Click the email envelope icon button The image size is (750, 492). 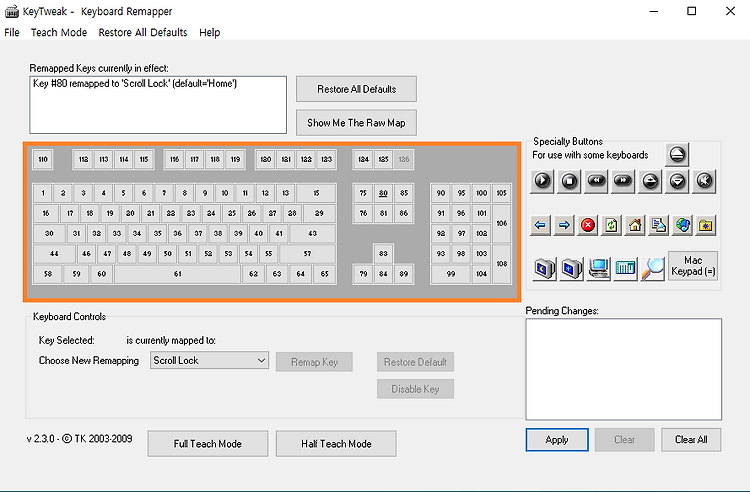point(659,225)
